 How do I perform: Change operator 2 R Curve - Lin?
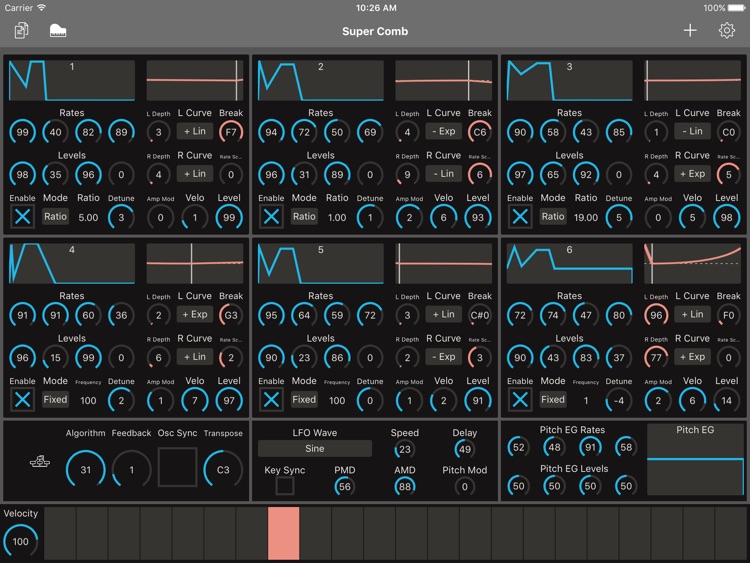point(443,174)
